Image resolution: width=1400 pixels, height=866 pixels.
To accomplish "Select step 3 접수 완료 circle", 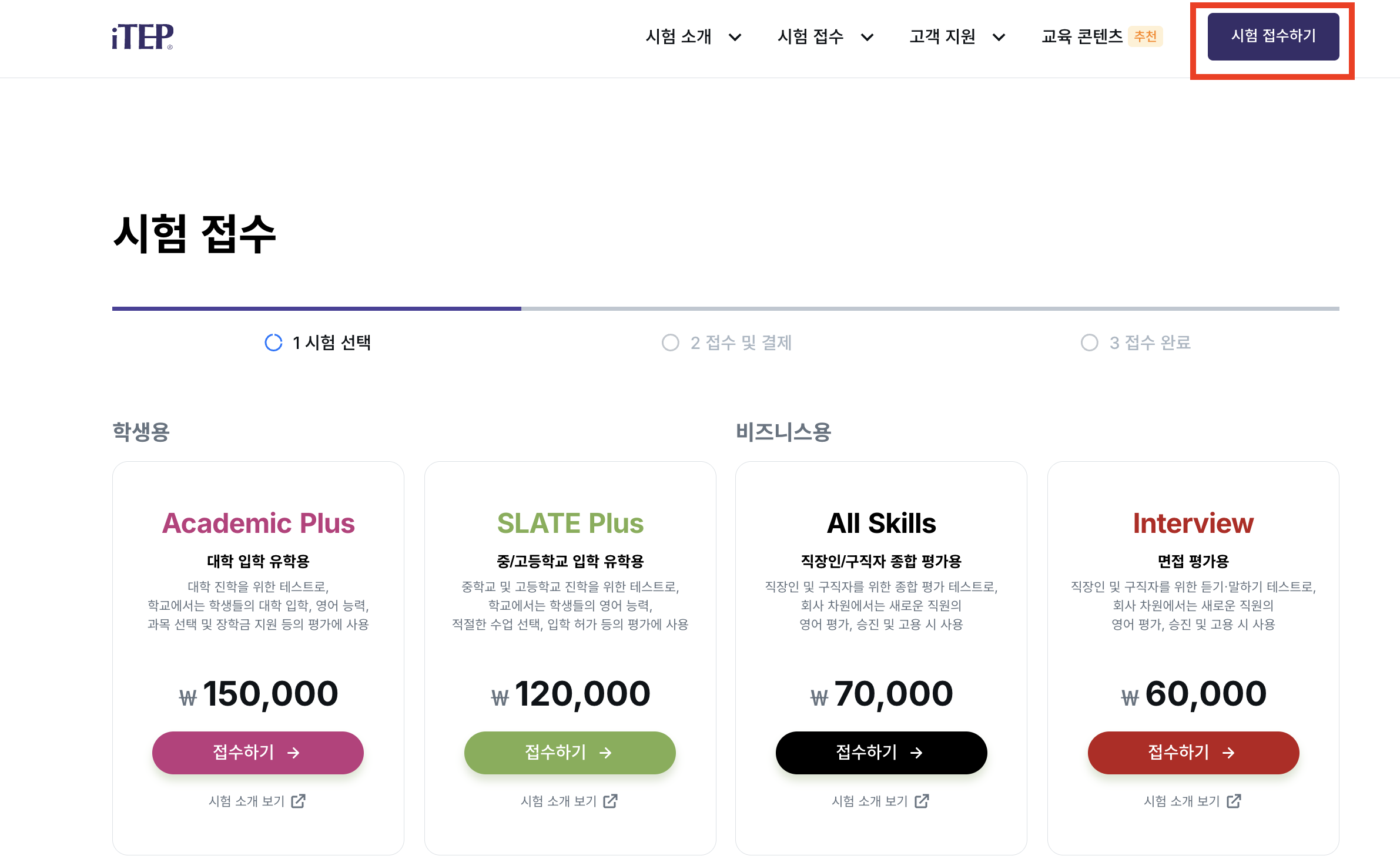I will (x=1089, y=343).
